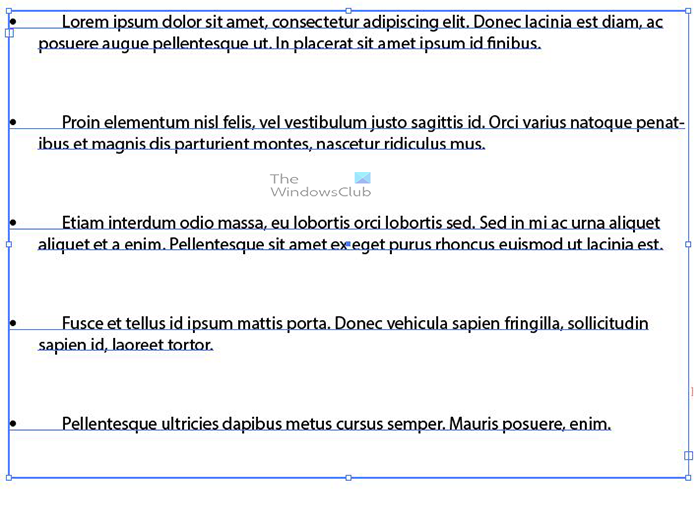Click the text 'Lorem ipsum dolor sit amet'
The image size is (700, 532).
[163, 22]
